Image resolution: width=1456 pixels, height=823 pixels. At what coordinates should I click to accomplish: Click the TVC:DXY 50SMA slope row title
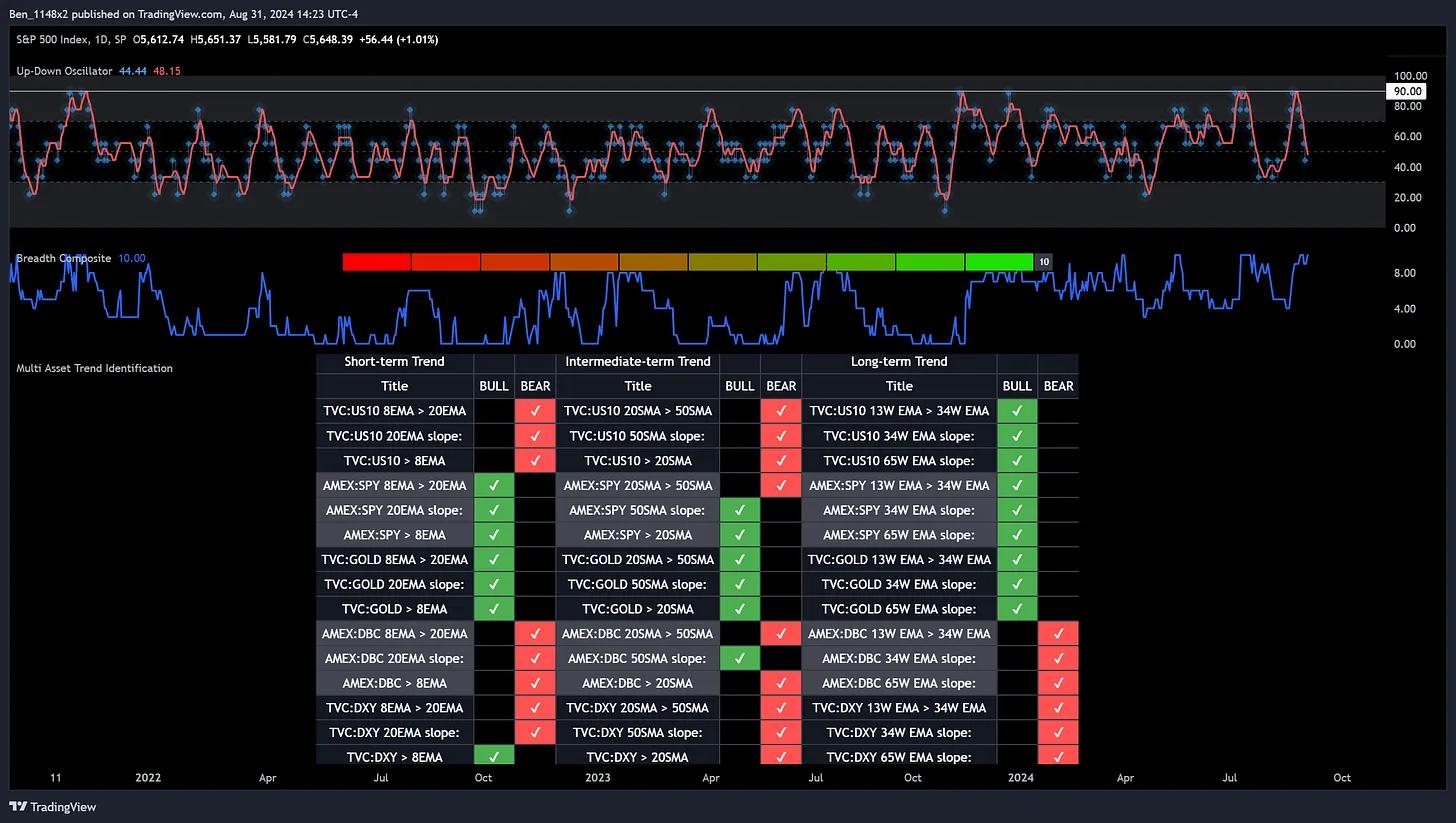637,732
